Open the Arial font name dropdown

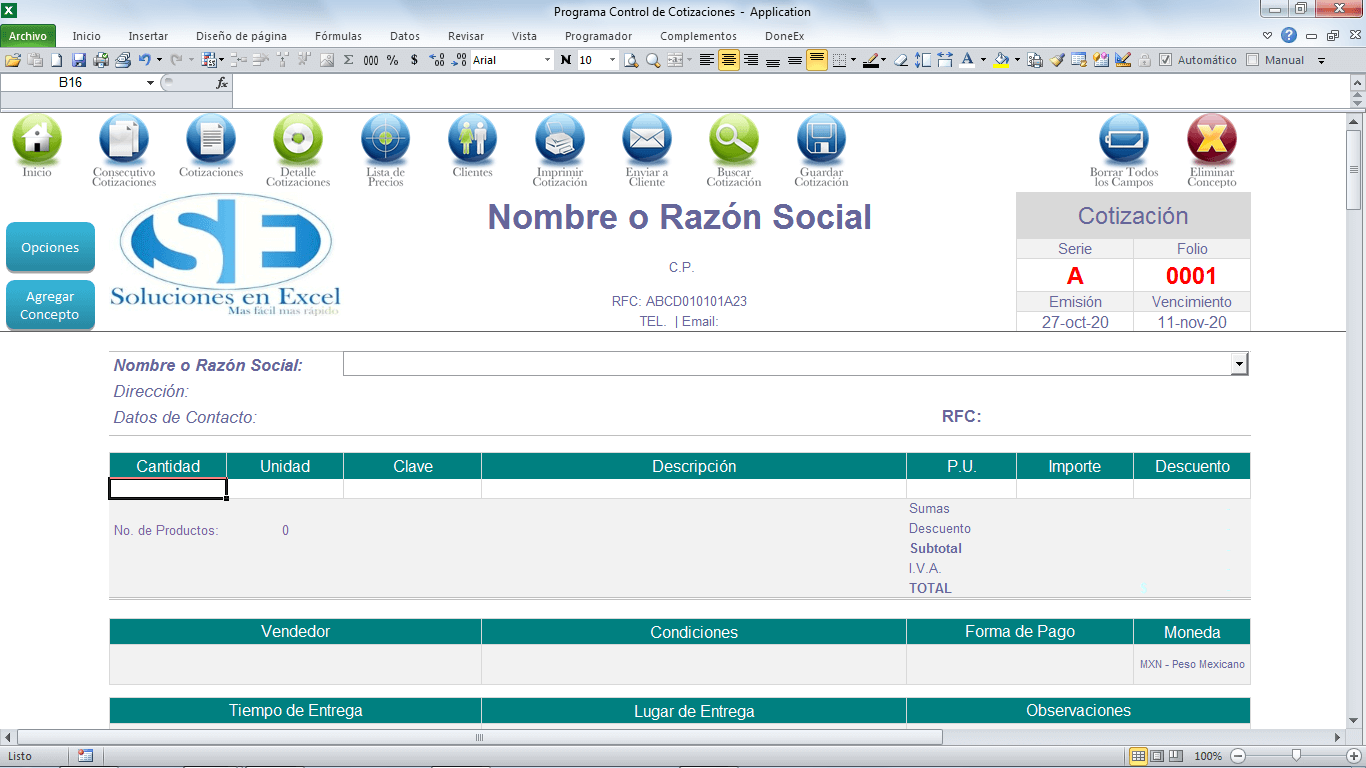(x=547, y=60)
